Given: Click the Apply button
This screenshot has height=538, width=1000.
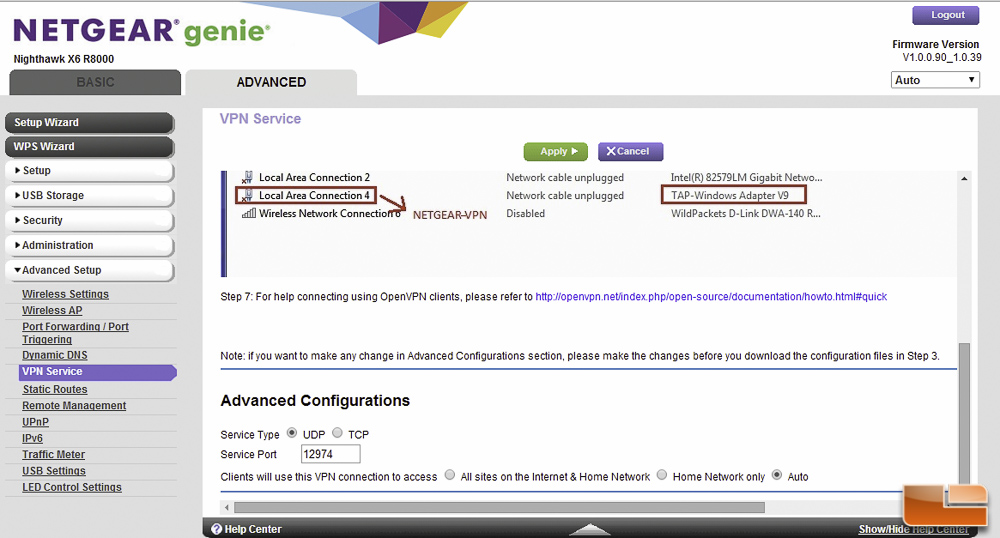Looking at the screenshot, I should pyautogui.click(x=555, y=152).
